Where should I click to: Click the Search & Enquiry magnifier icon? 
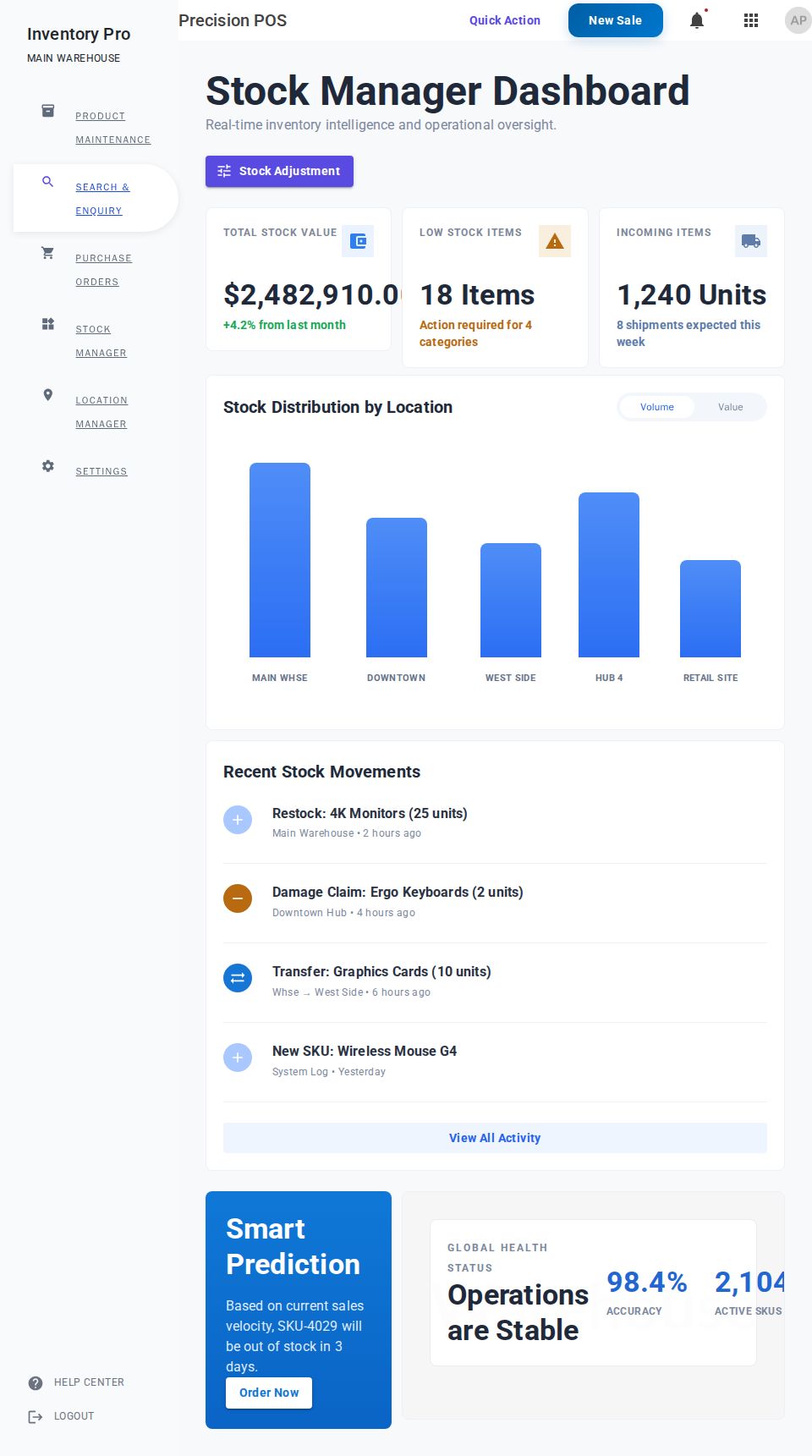[48, 182]
